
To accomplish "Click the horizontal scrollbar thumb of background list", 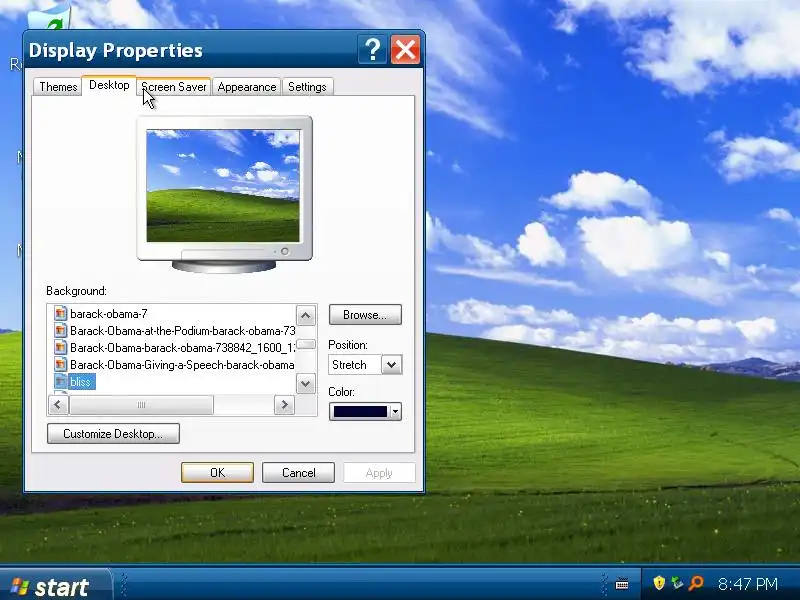I will tap(141, 405).
